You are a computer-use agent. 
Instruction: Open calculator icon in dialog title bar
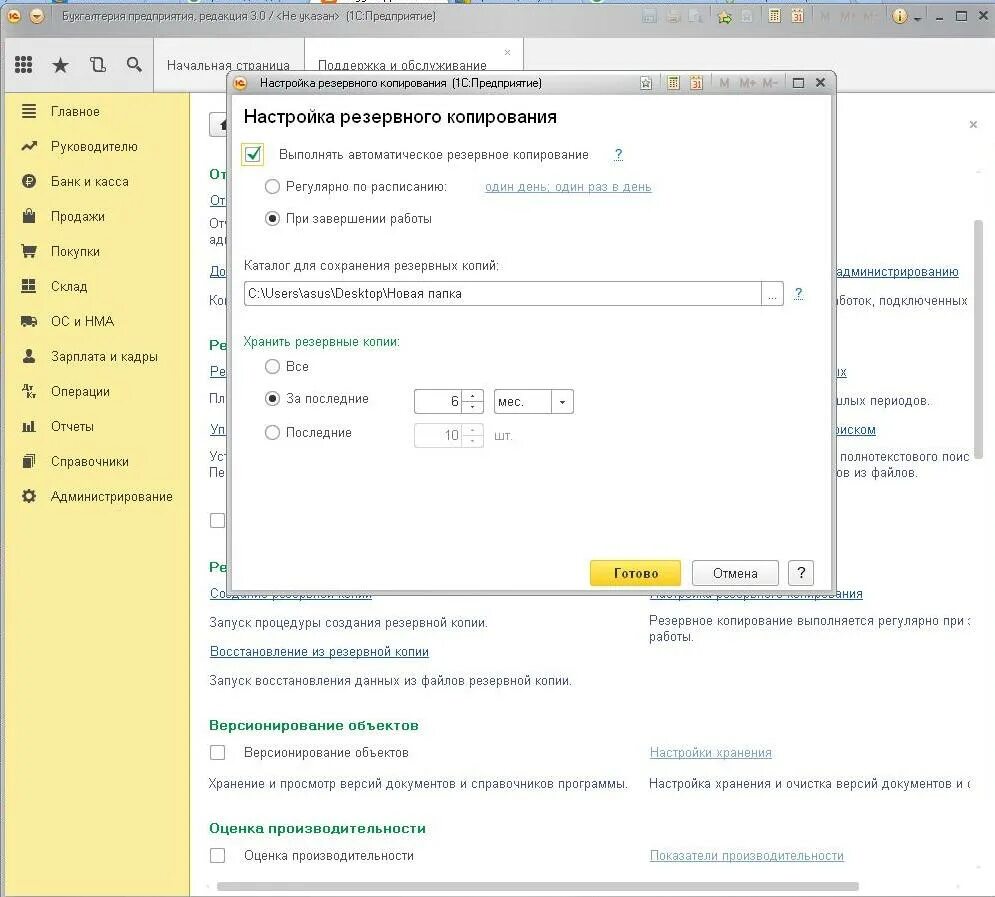[x=673, y=83]
